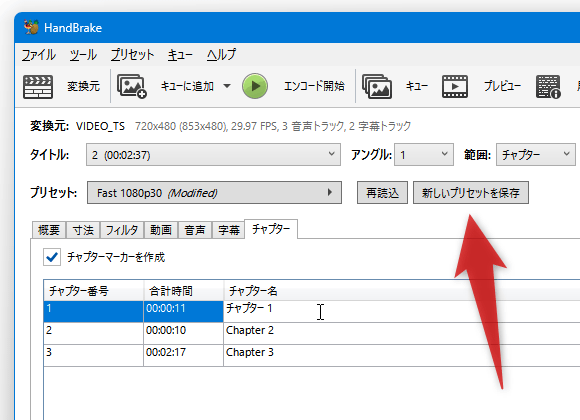Switch to the 音声 tab
580x420 pixels.
click(x=195, y=230)
